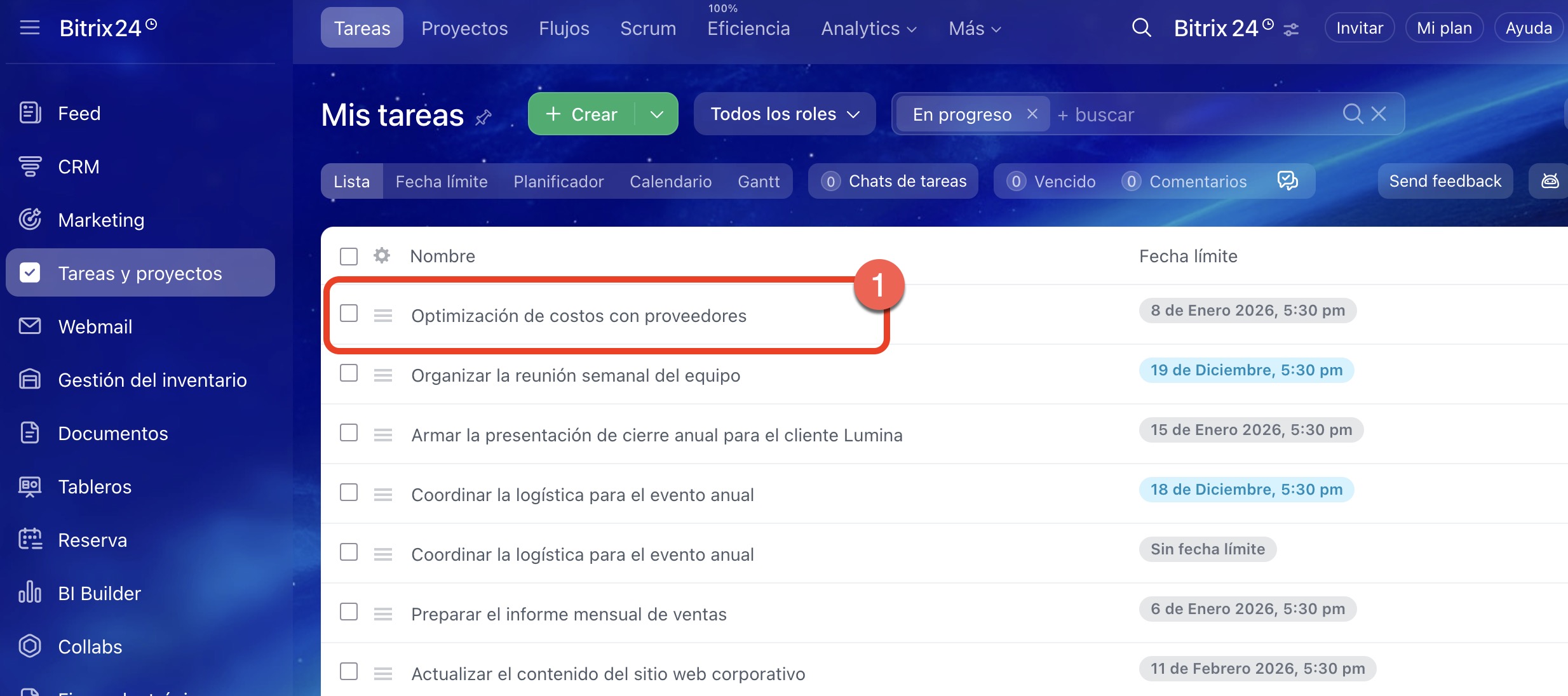This screenshot has width=1568, height=696.
Task: Click the Marketing target icon
Action: [29, 220]
